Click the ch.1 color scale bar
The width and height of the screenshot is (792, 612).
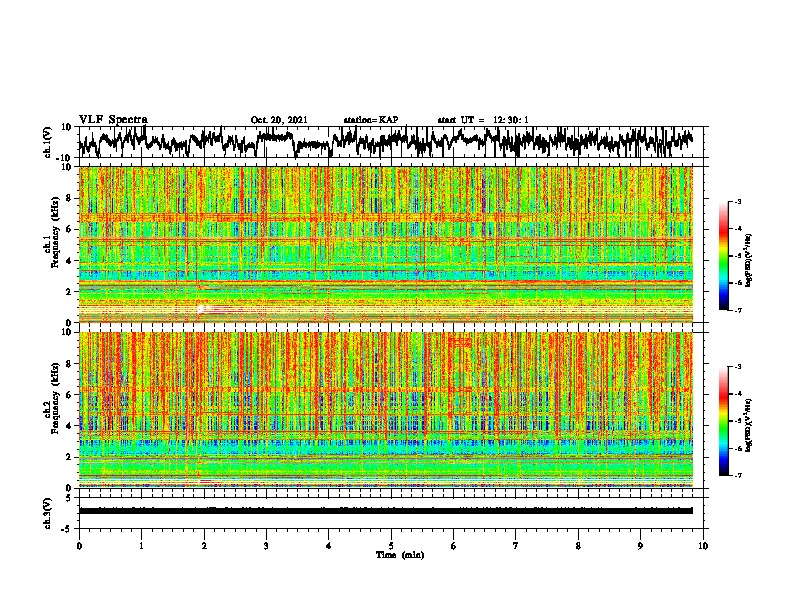coord(723,255)
